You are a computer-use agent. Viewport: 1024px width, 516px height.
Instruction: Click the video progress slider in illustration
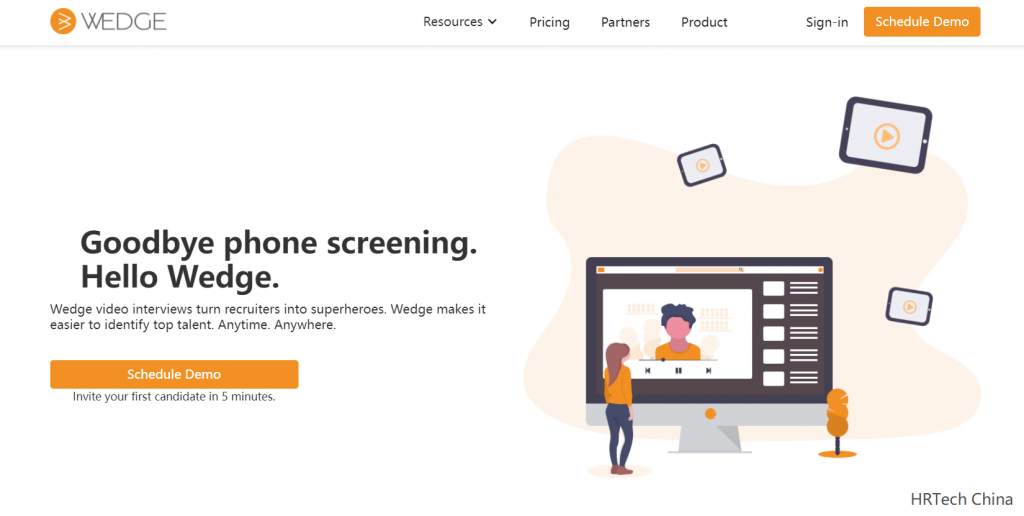click(677, 359)
